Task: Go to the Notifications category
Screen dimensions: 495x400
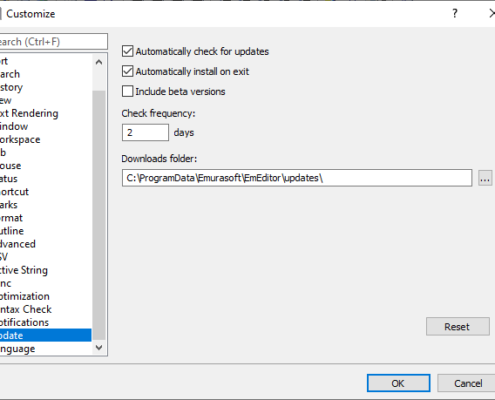Action: (x=24, y=322)
